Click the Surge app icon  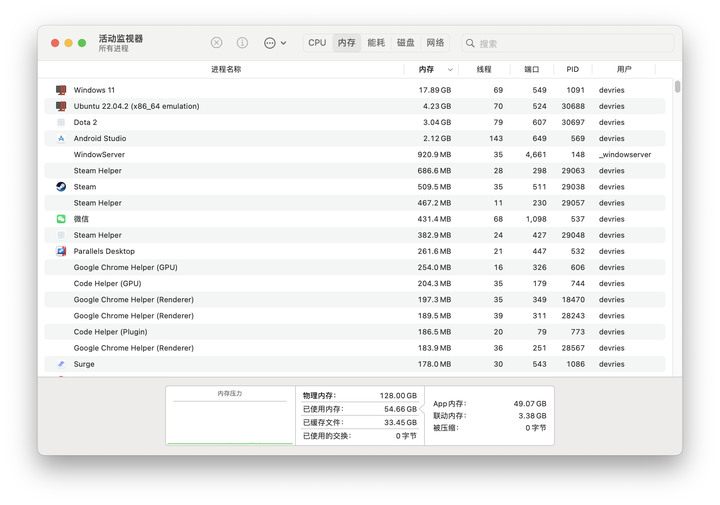[61, 364]
